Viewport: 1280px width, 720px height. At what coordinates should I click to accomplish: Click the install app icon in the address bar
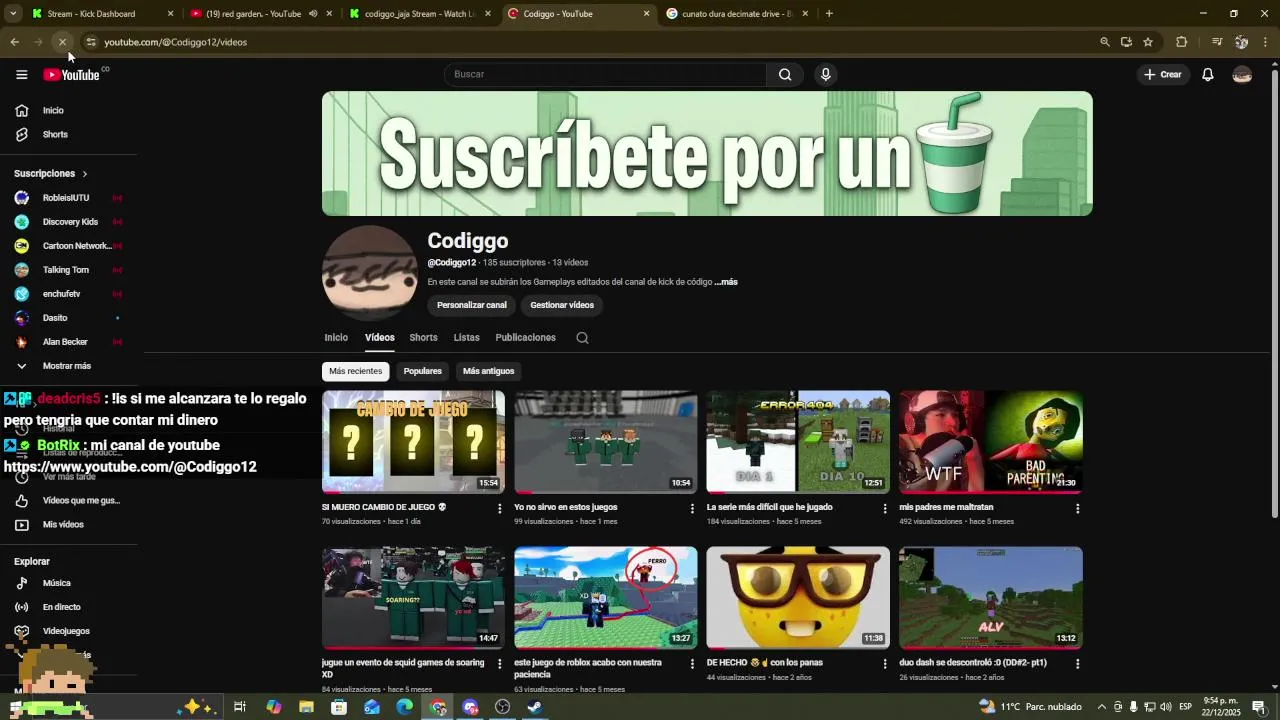pos(1126,42)
